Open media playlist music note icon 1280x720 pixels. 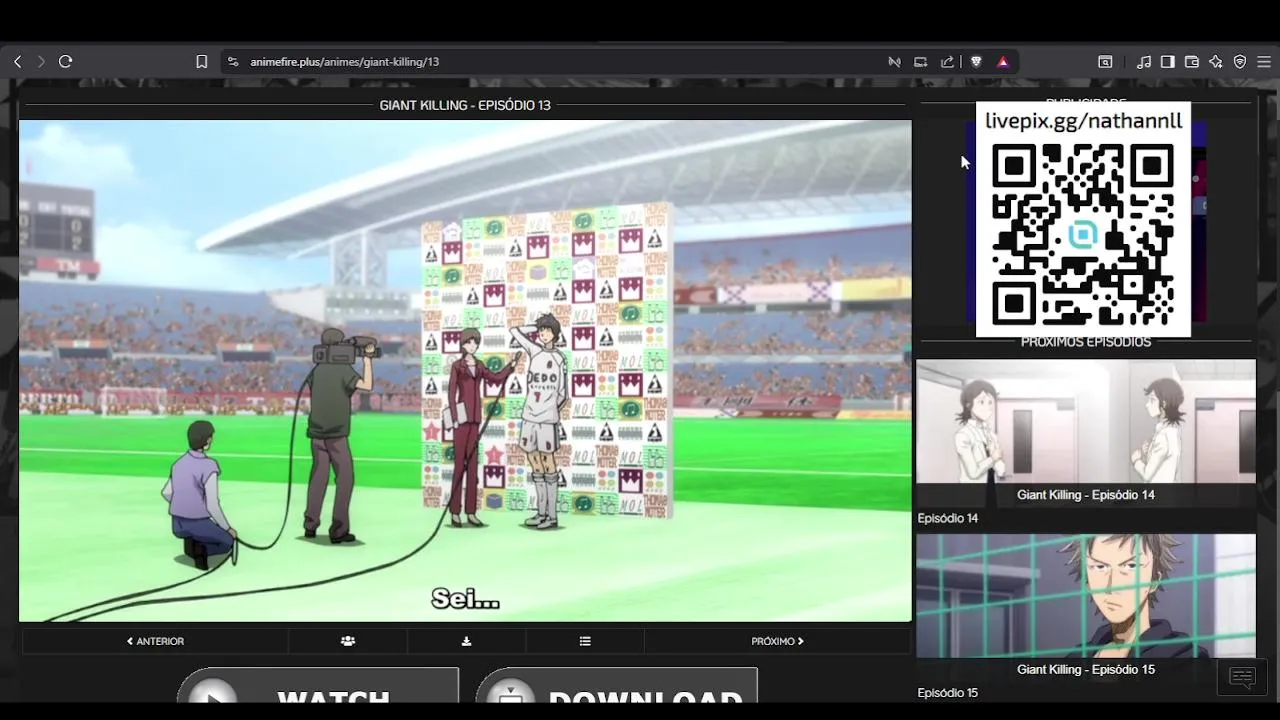pos(1144,62)
